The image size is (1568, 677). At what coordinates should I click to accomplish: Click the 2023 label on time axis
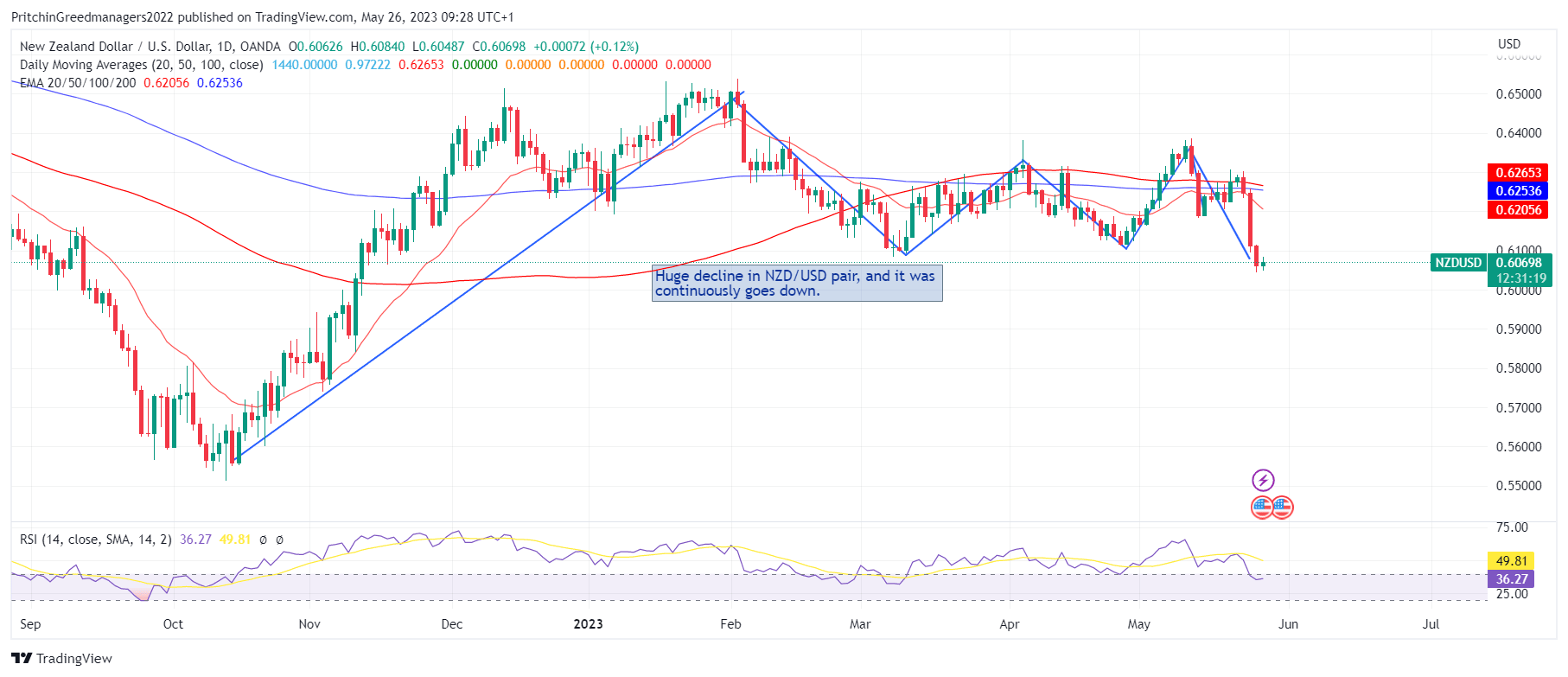(x=589, y=624)
